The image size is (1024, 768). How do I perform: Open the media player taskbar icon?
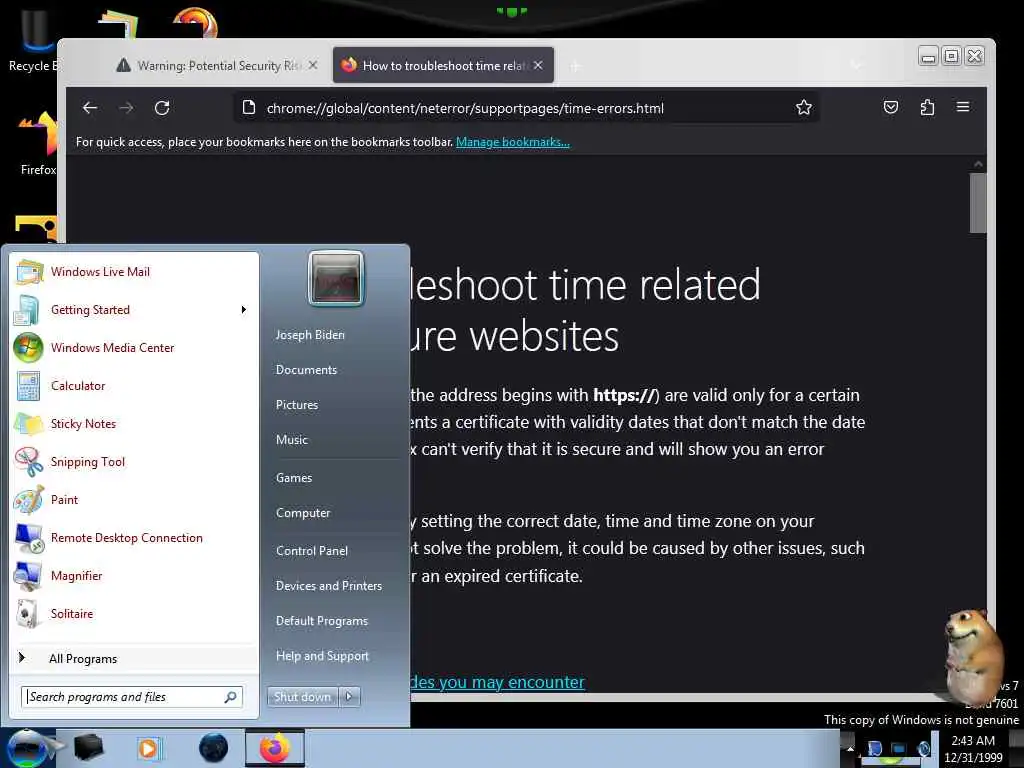tap(149, 748)
